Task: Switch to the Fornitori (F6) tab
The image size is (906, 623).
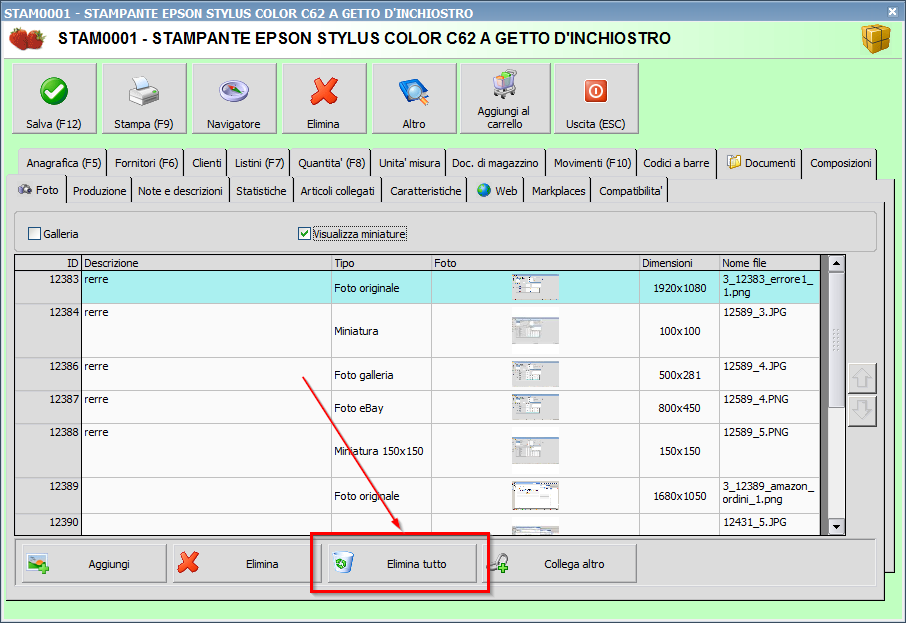Action: point(146,163)
